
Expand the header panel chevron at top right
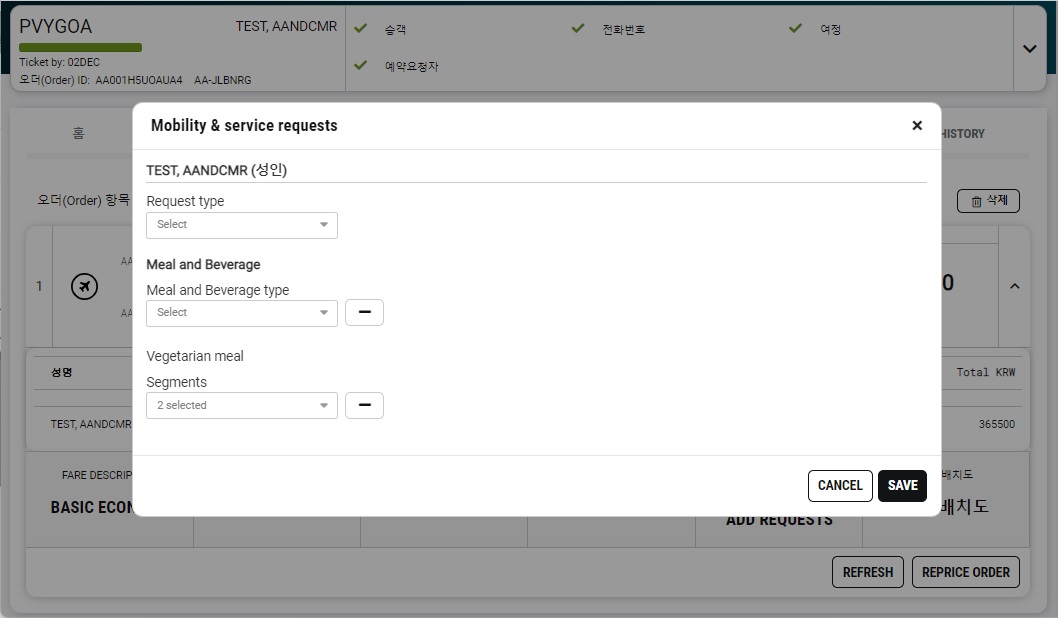coord(1030,49)
